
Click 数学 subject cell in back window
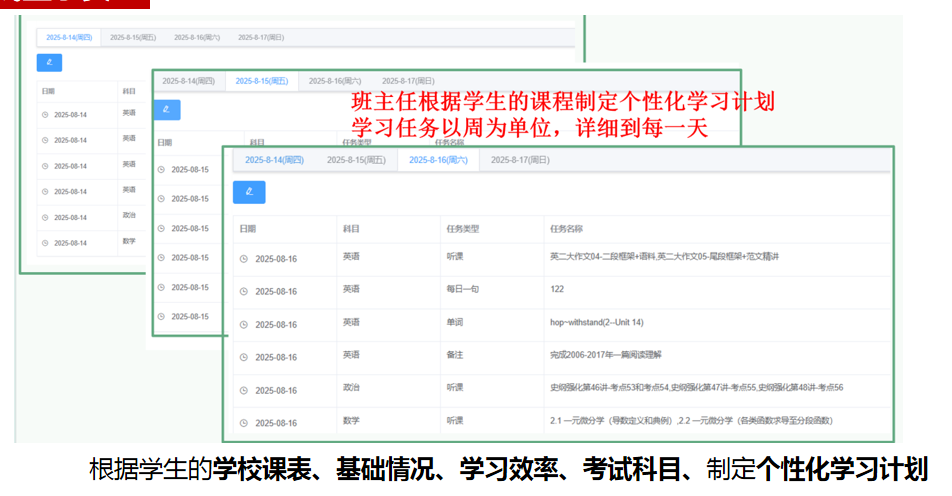[129, 241]
